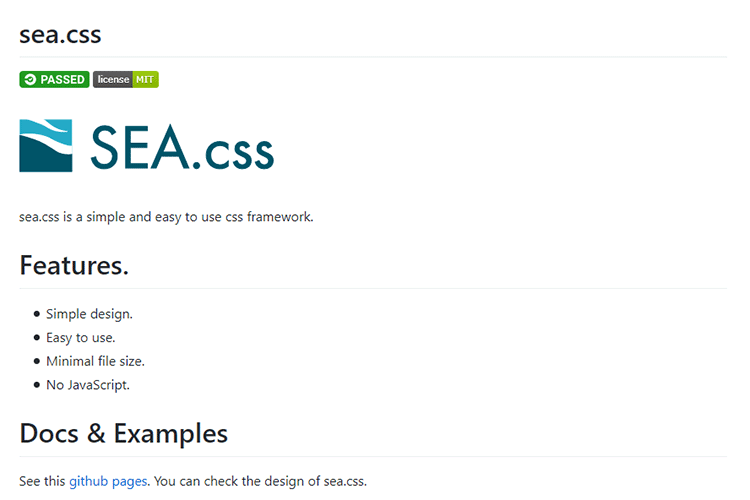Click the "simple and easy to use" description sentence

click(x=166, y=216)
